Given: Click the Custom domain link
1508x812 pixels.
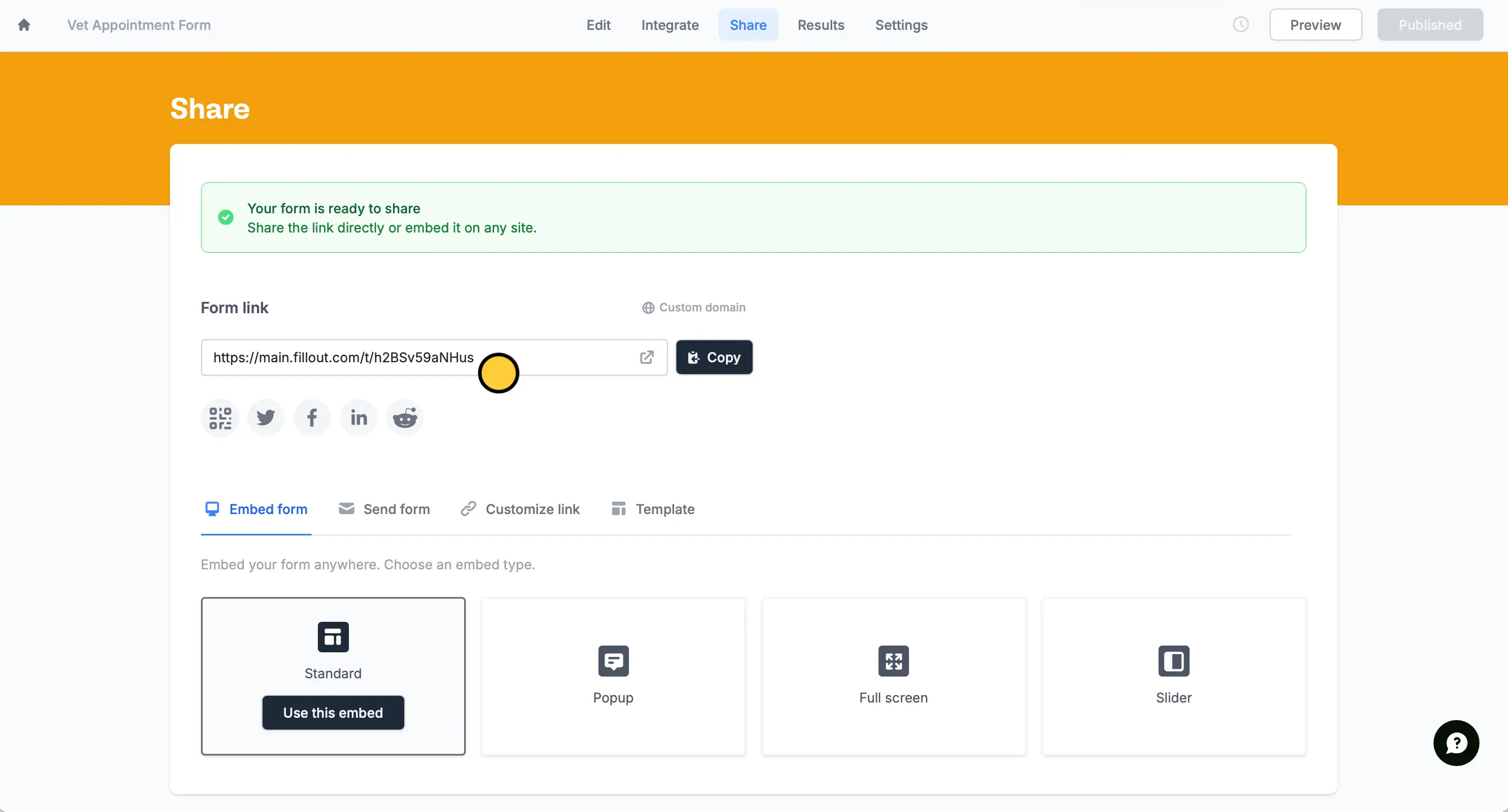Looking at the screenshot, I should click(x=694, y=308).
